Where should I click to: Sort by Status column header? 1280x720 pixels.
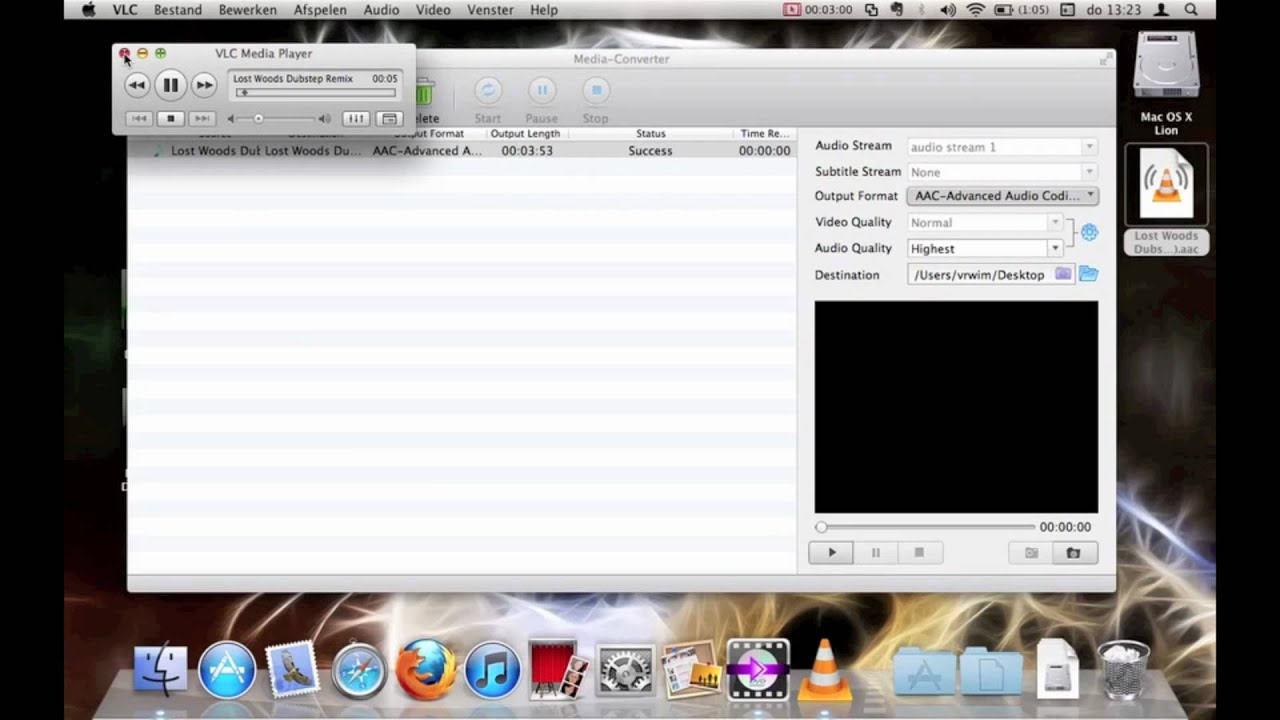pyautogui.click(x=650, y=133)
